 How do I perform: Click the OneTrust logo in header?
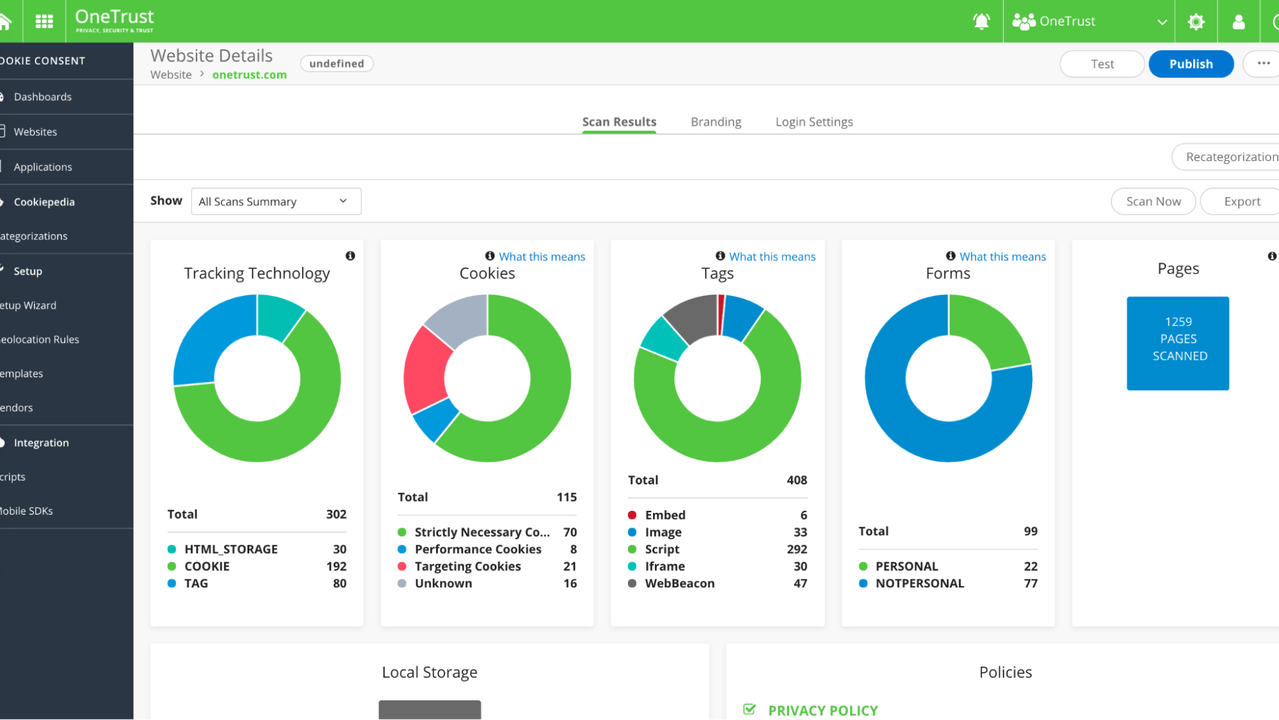point(115,20)
